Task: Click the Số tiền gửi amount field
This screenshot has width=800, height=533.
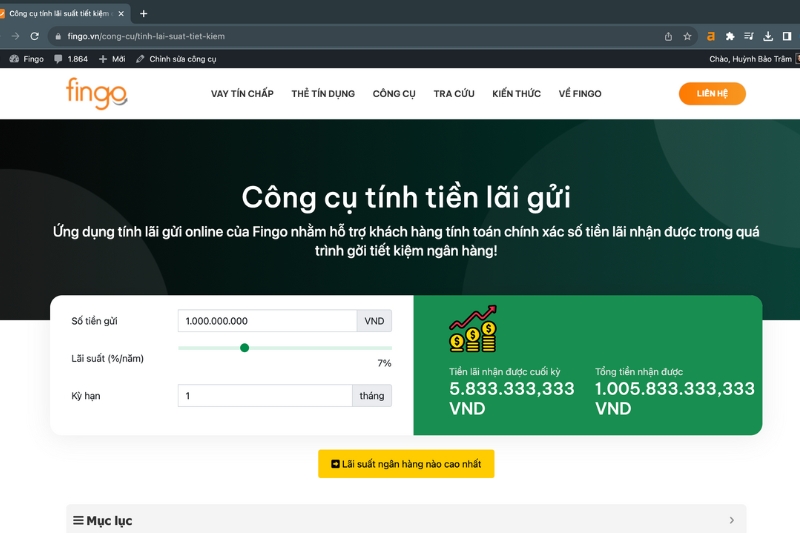Action: click(267, 321)
